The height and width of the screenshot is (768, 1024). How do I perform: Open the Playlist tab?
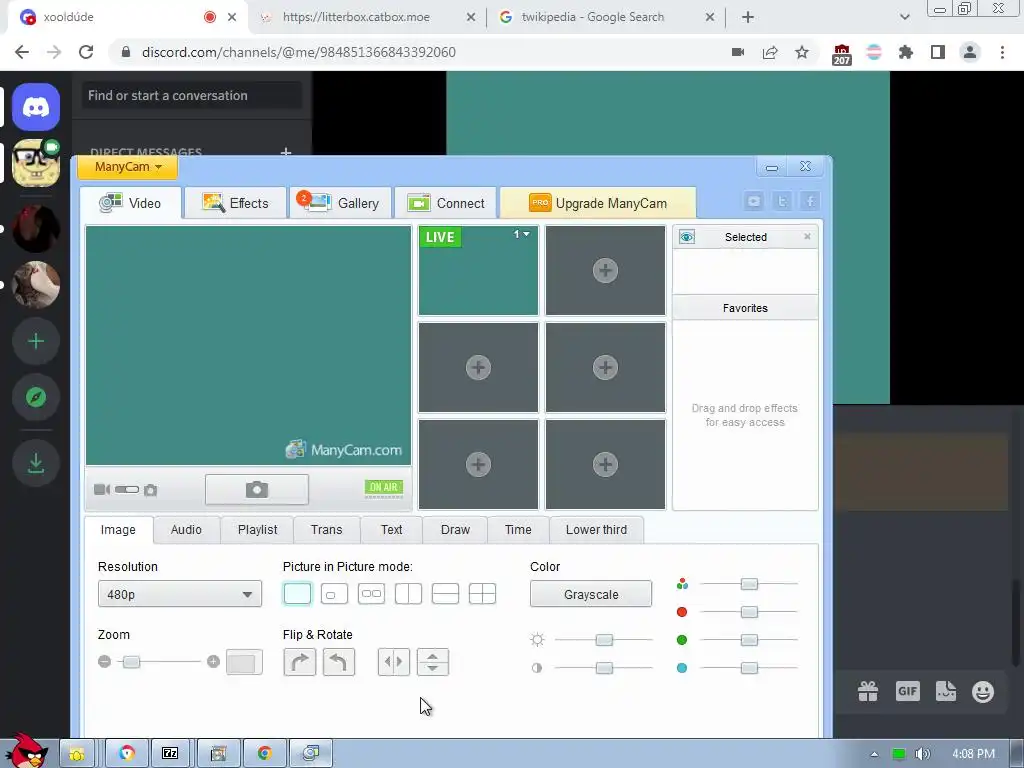257,530
